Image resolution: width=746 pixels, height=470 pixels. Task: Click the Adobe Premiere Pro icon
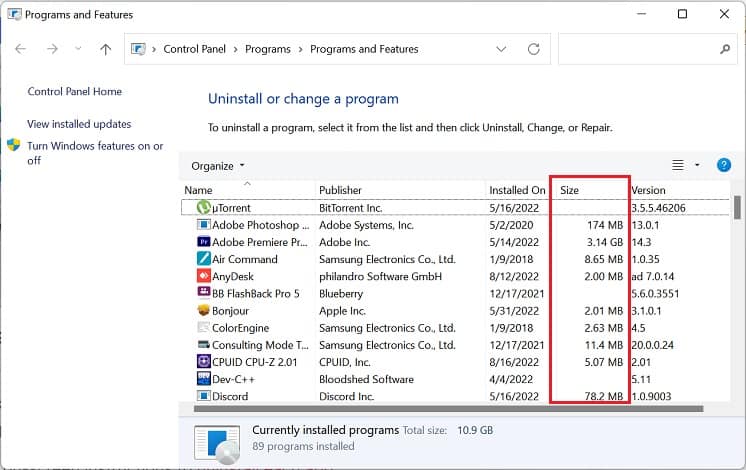(204, 242)
